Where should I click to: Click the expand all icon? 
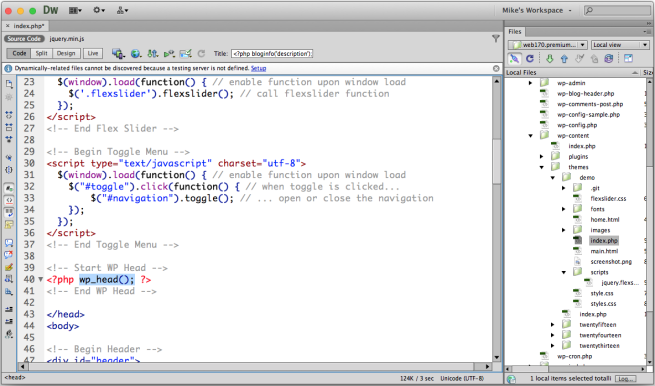[x=9, y=139]
